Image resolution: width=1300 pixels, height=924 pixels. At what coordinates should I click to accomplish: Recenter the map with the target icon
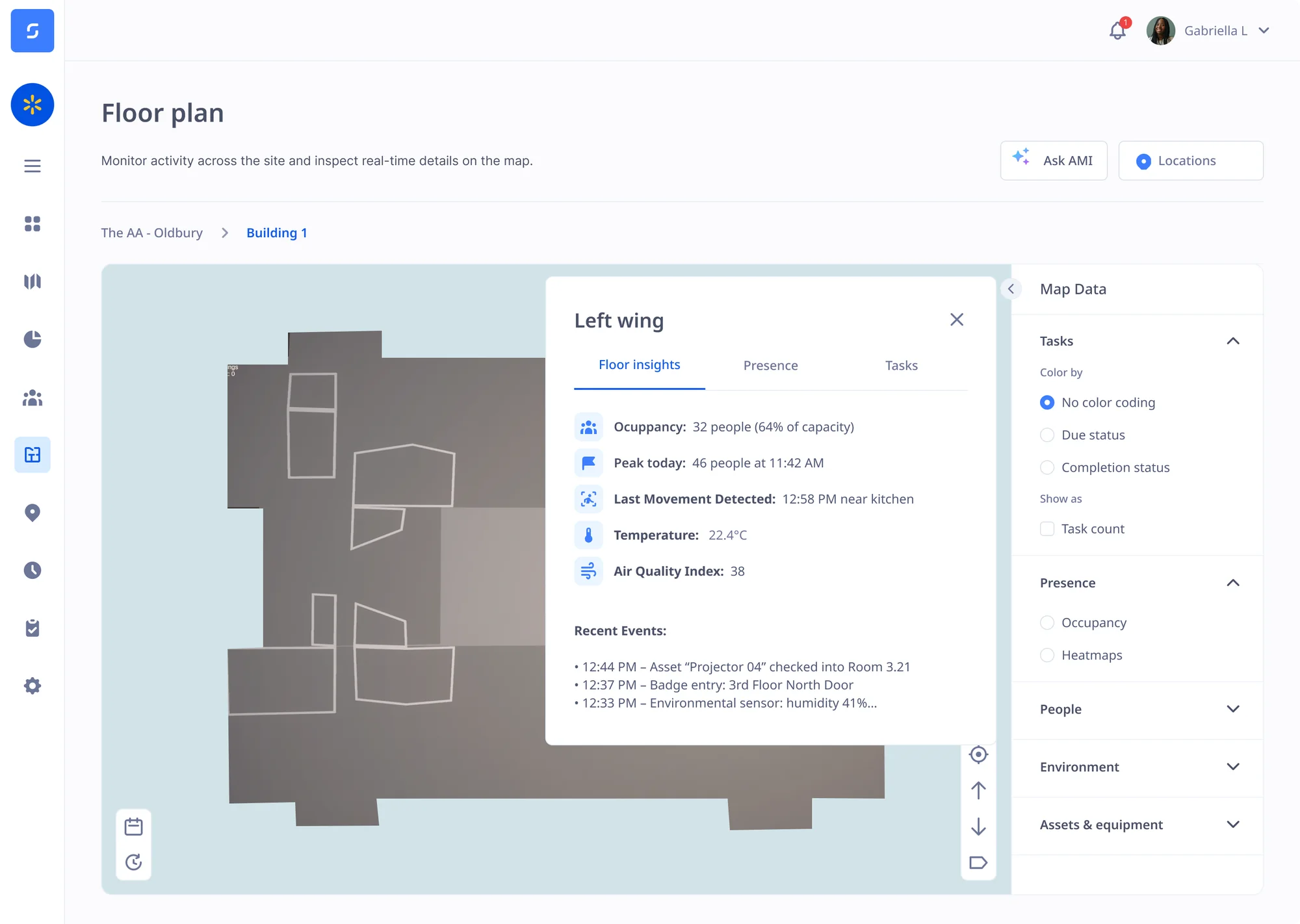coord(978,754)
